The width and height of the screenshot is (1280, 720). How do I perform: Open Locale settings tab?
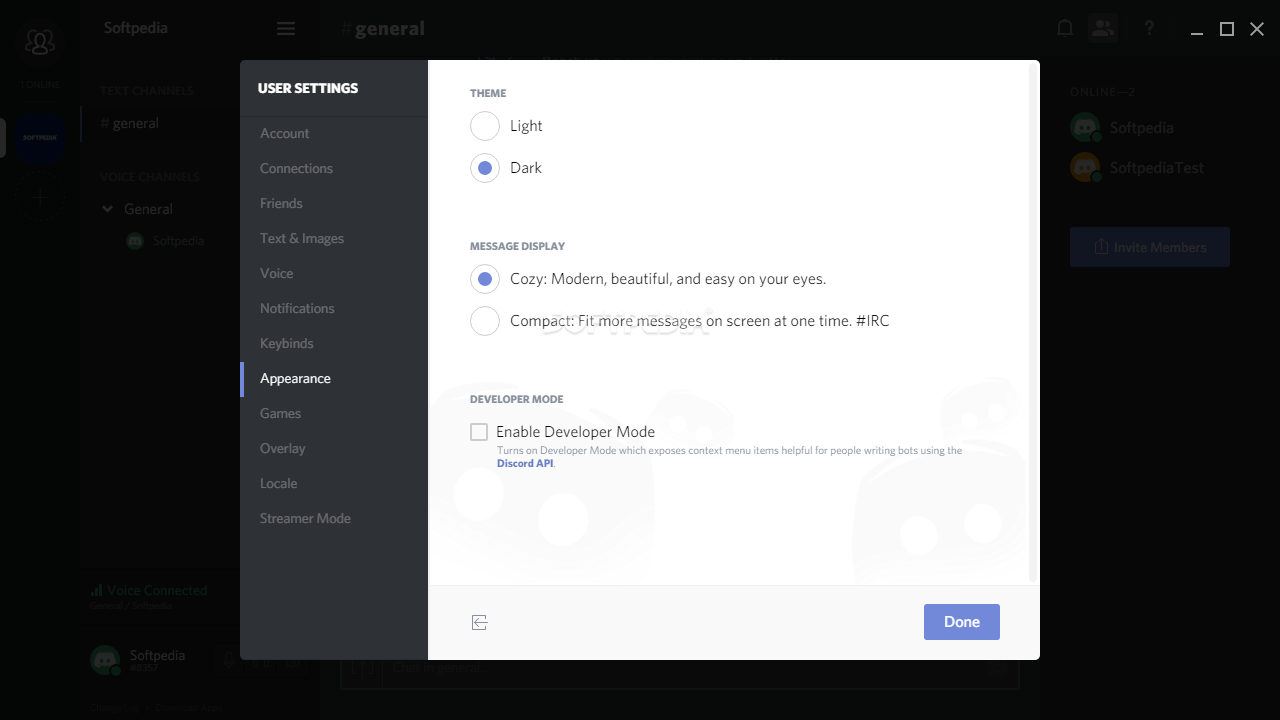coord(334,484)
